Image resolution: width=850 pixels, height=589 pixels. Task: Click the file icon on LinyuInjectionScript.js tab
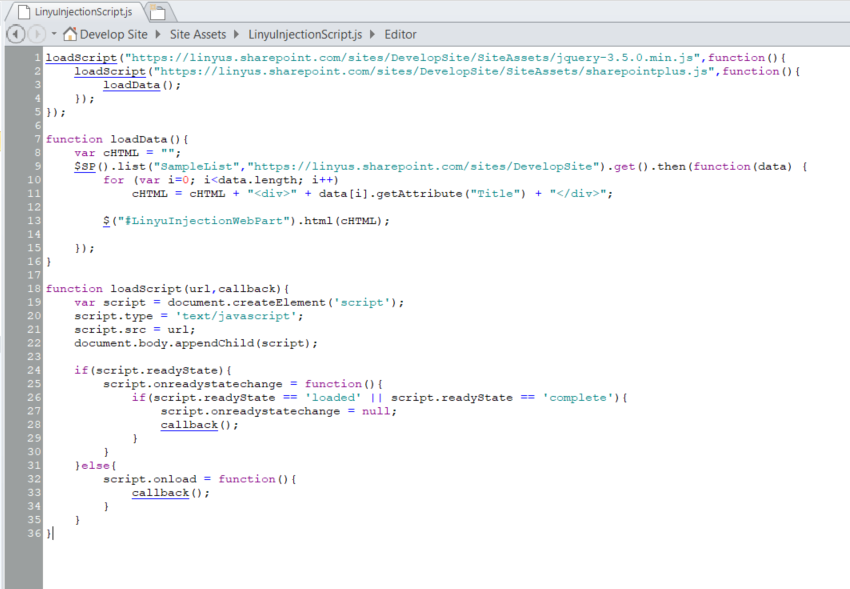[24, 11]
